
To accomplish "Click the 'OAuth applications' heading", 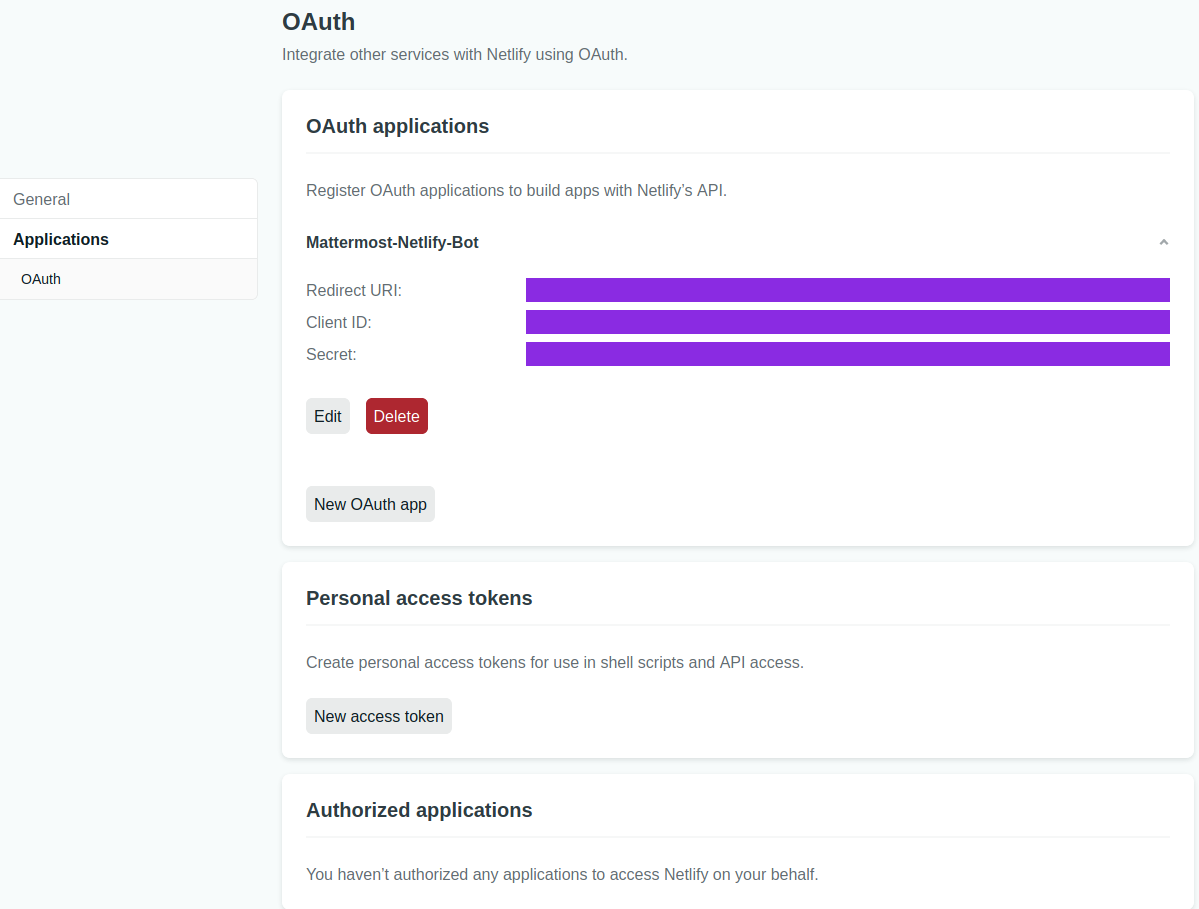I will [398, 126].
